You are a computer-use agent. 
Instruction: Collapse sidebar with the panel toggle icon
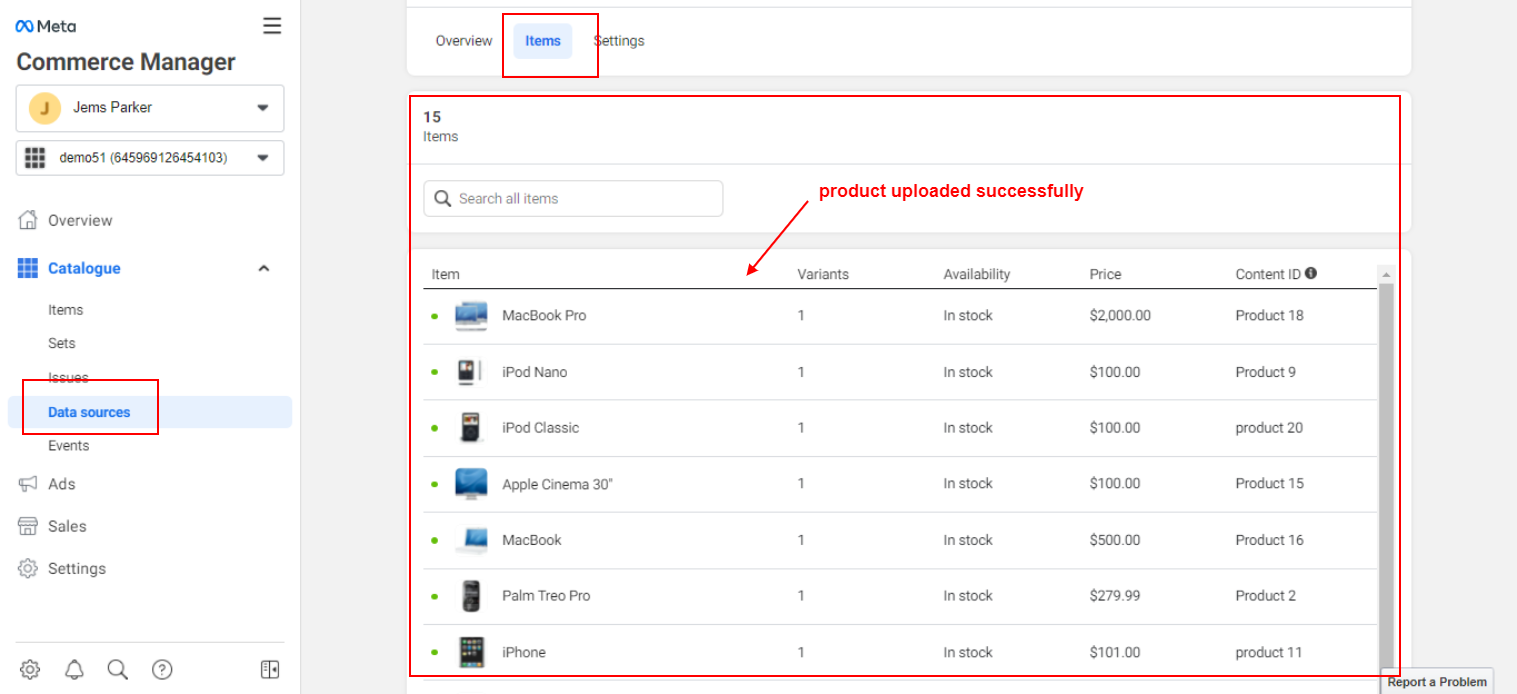[270, 669]
